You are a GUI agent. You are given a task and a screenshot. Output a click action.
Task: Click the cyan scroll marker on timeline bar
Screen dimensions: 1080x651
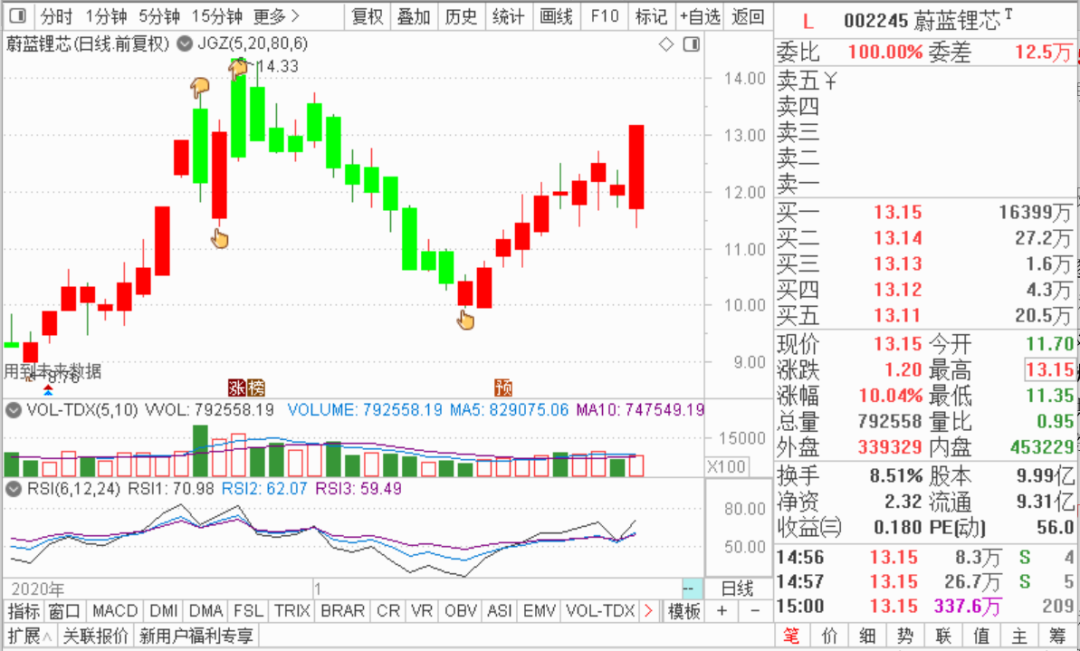[691, 589]
